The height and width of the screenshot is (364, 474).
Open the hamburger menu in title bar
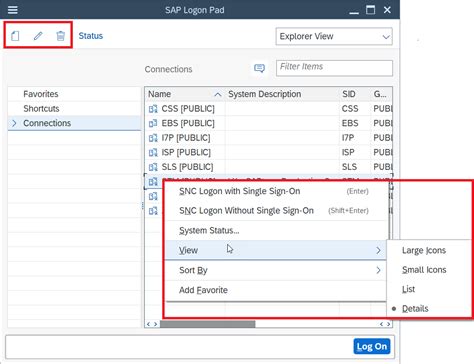click(13, 10)
